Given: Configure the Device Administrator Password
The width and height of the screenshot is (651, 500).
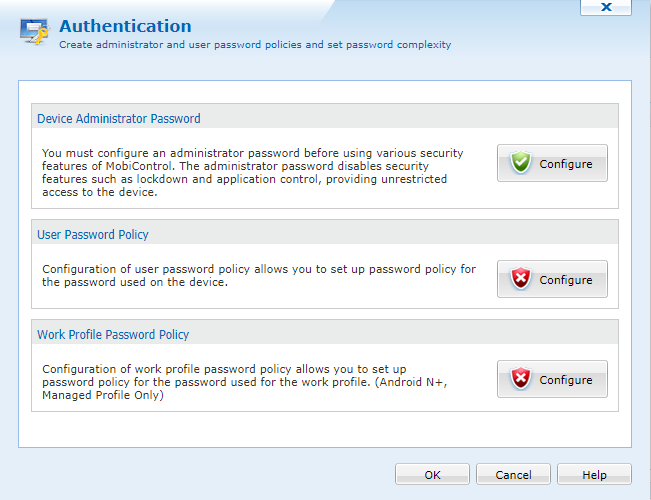Looking at the screenshot, I should [x=552, y=164].
